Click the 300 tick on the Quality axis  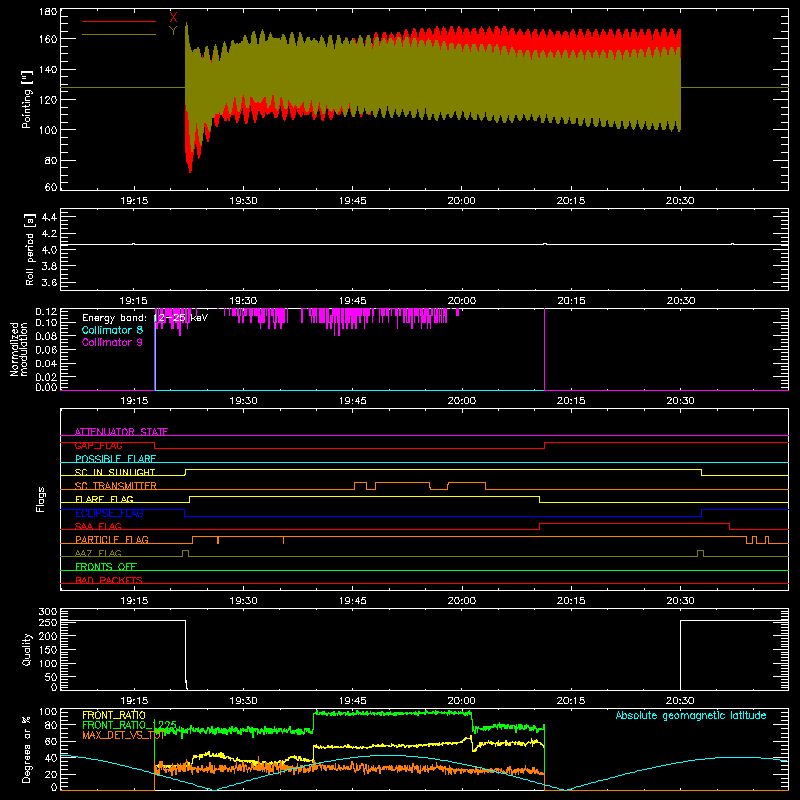pyautogui.click(x=48, y=611)
